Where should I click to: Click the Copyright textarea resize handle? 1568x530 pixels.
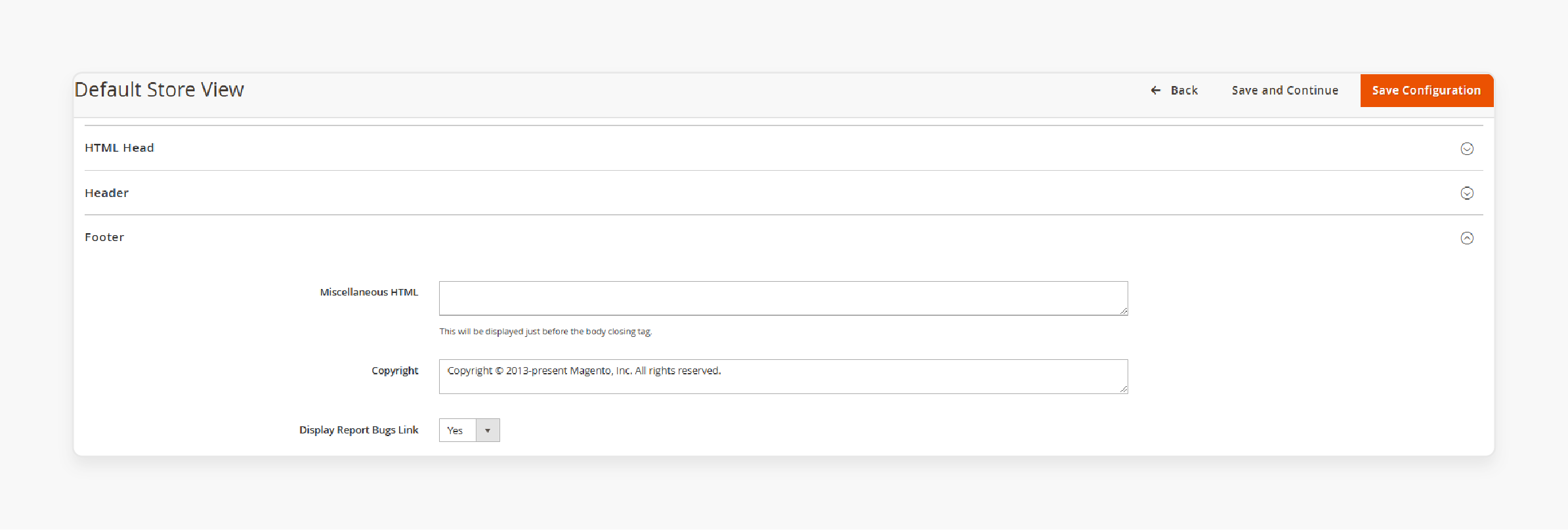pos(1123,389)
